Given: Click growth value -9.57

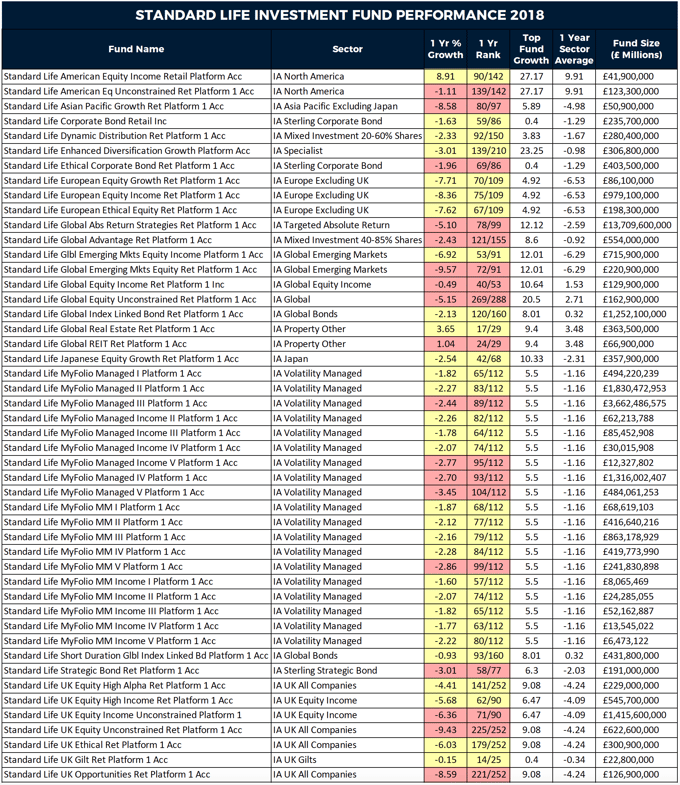Looking at the screenshot, I should (x=445, y=270).
